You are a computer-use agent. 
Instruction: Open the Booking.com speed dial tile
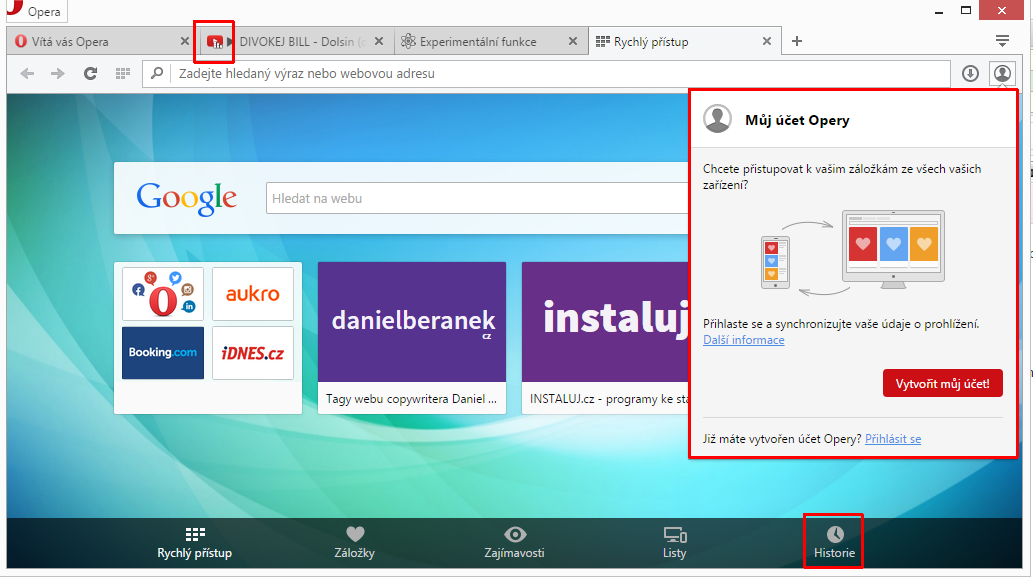tap(163, 352)
